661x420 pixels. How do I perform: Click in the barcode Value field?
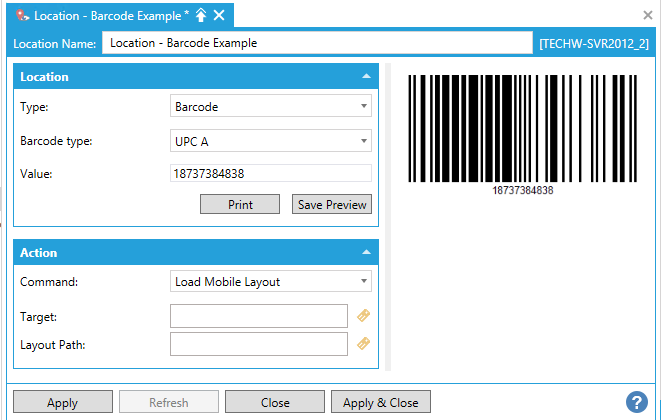(x=271, y=174)
